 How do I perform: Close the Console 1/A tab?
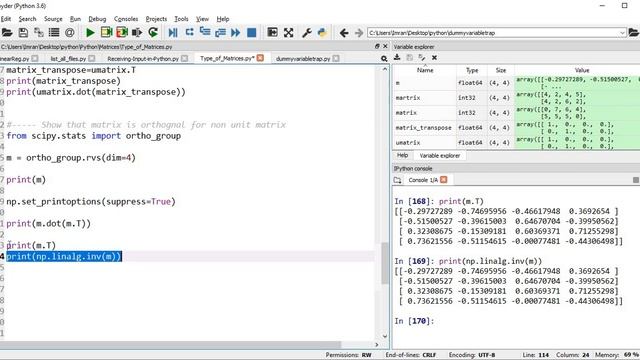point(444,180)
